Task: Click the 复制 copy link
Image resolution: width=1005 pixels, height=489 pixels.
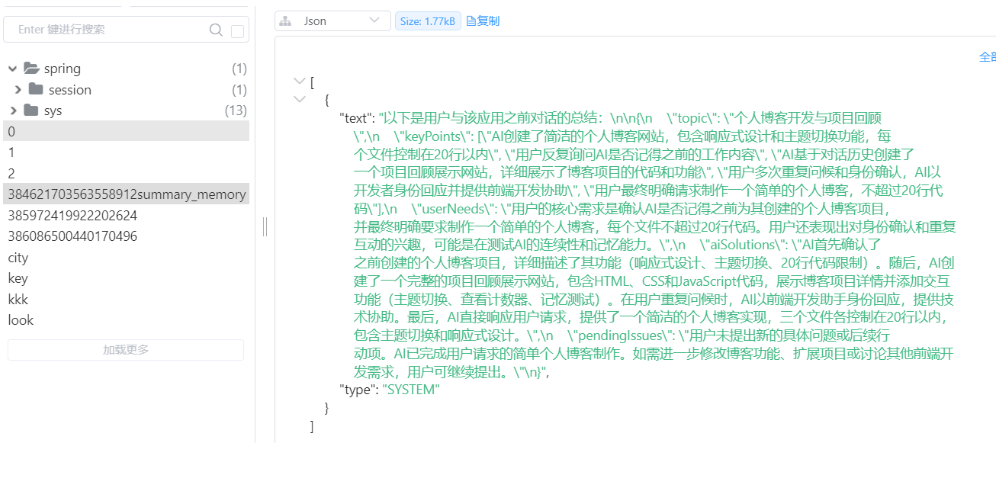Action: (x=483, y=21)
